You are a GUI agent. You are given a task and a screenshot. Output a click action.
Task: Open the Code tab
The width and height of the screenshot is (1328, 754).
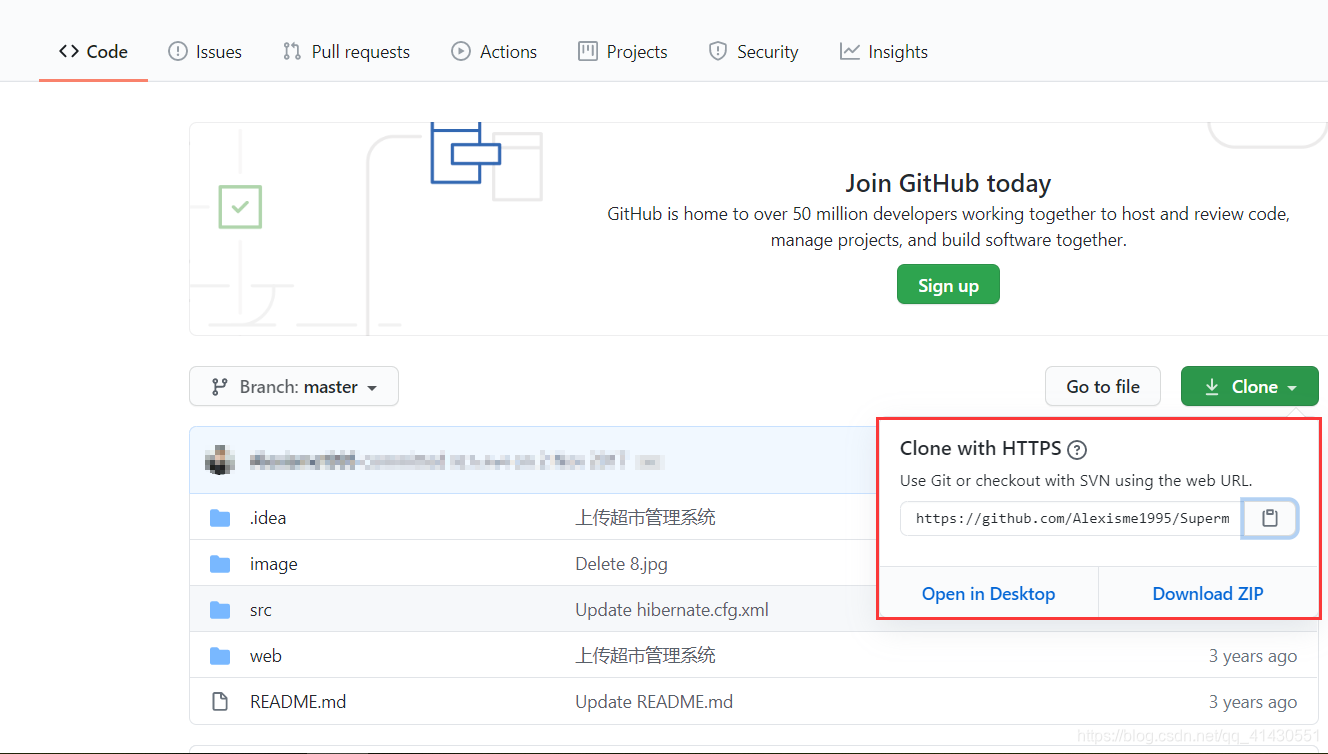click(93, 52)
